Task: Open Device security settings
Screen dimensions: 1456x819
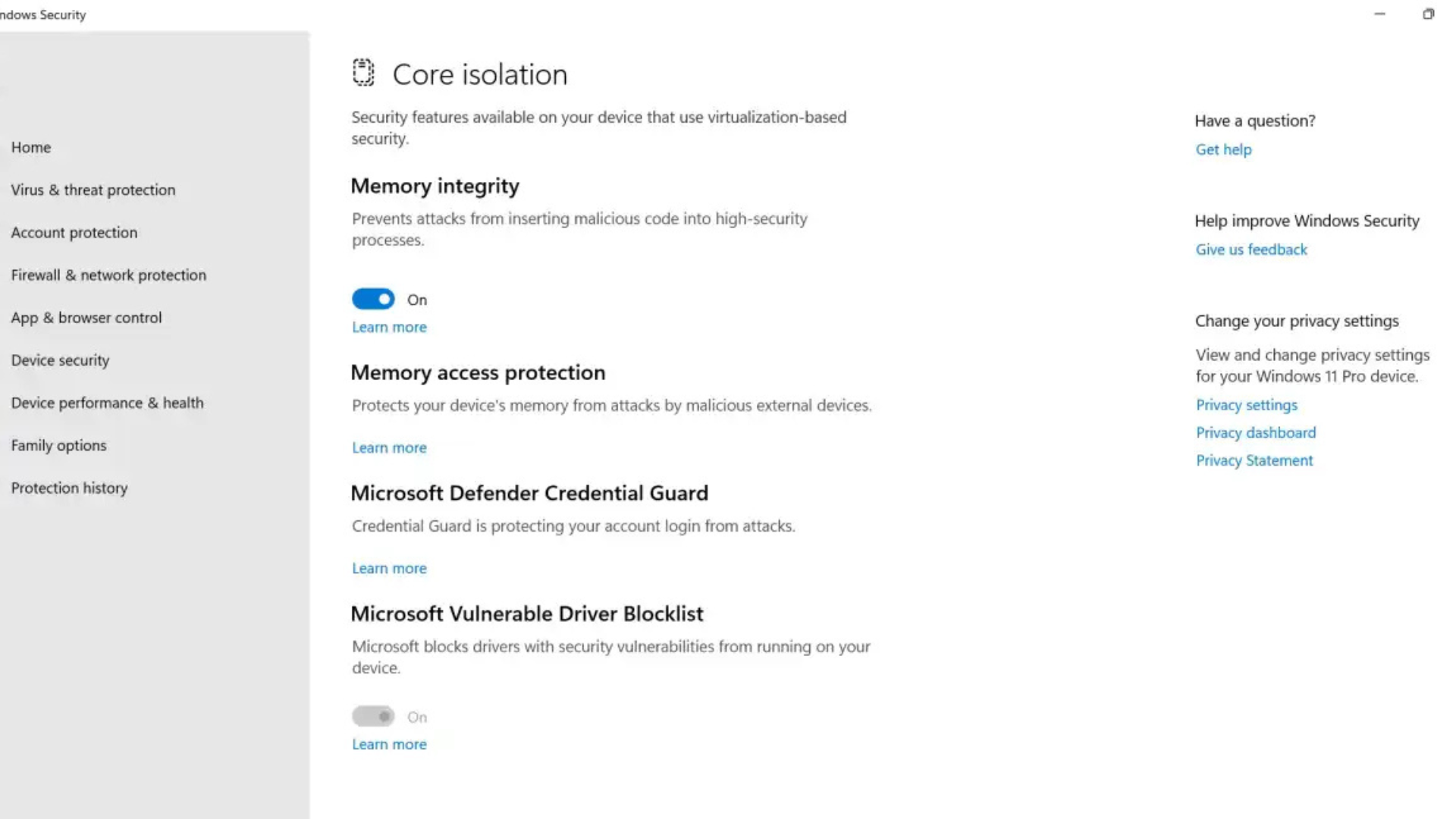Action: point(60,360)
